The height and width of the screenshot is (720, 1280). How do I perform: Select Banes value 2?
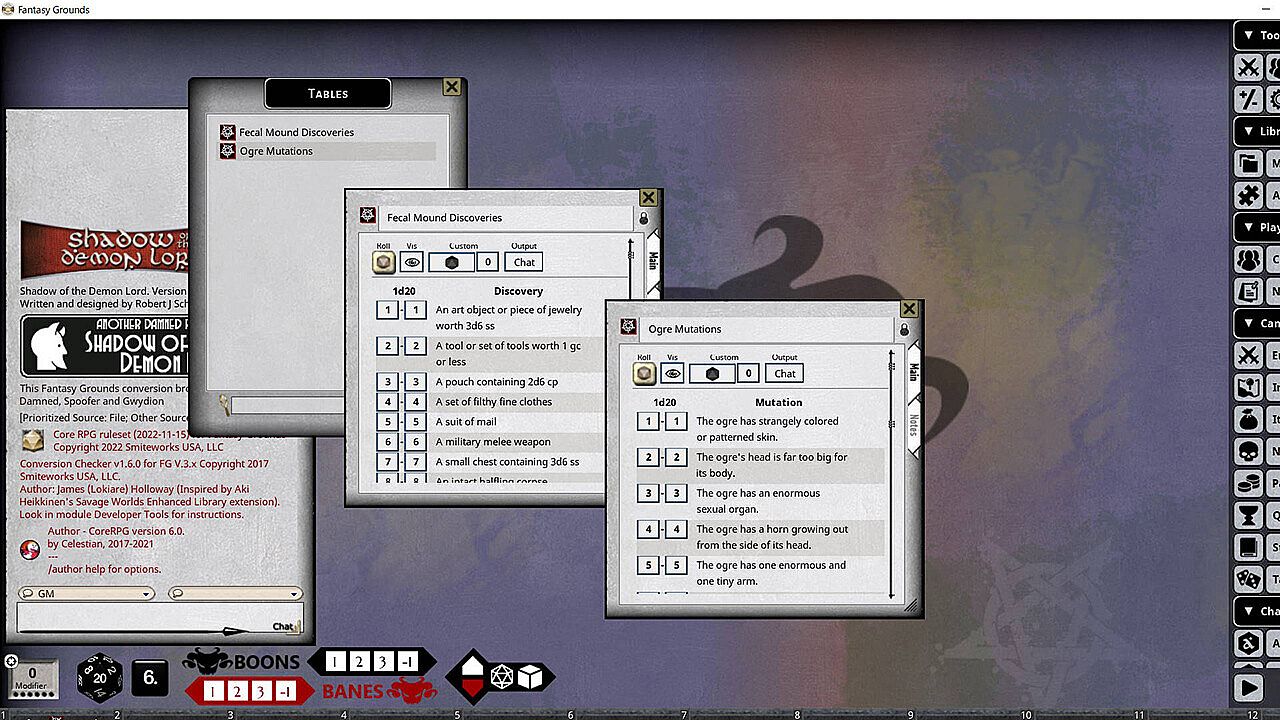click(x=237, y=691)
